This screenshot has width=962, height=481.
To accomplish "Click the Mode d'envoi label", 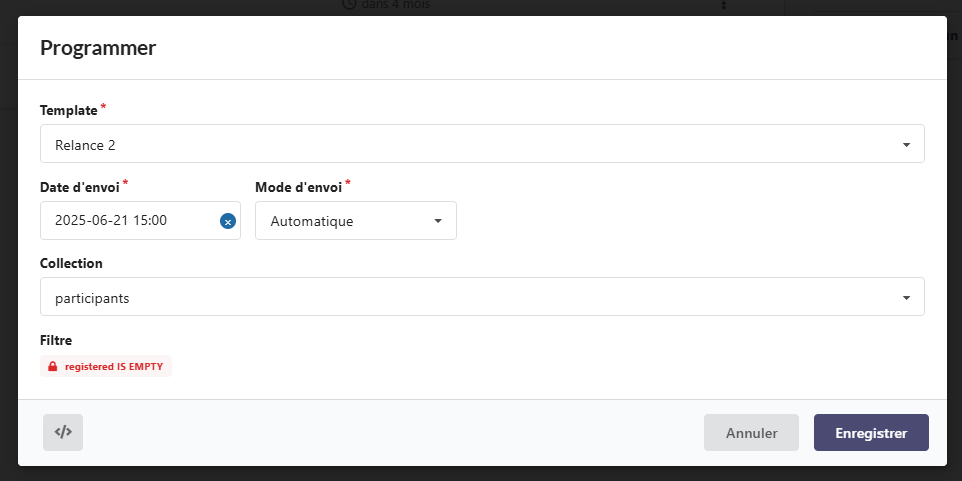I will coord(298,187).
